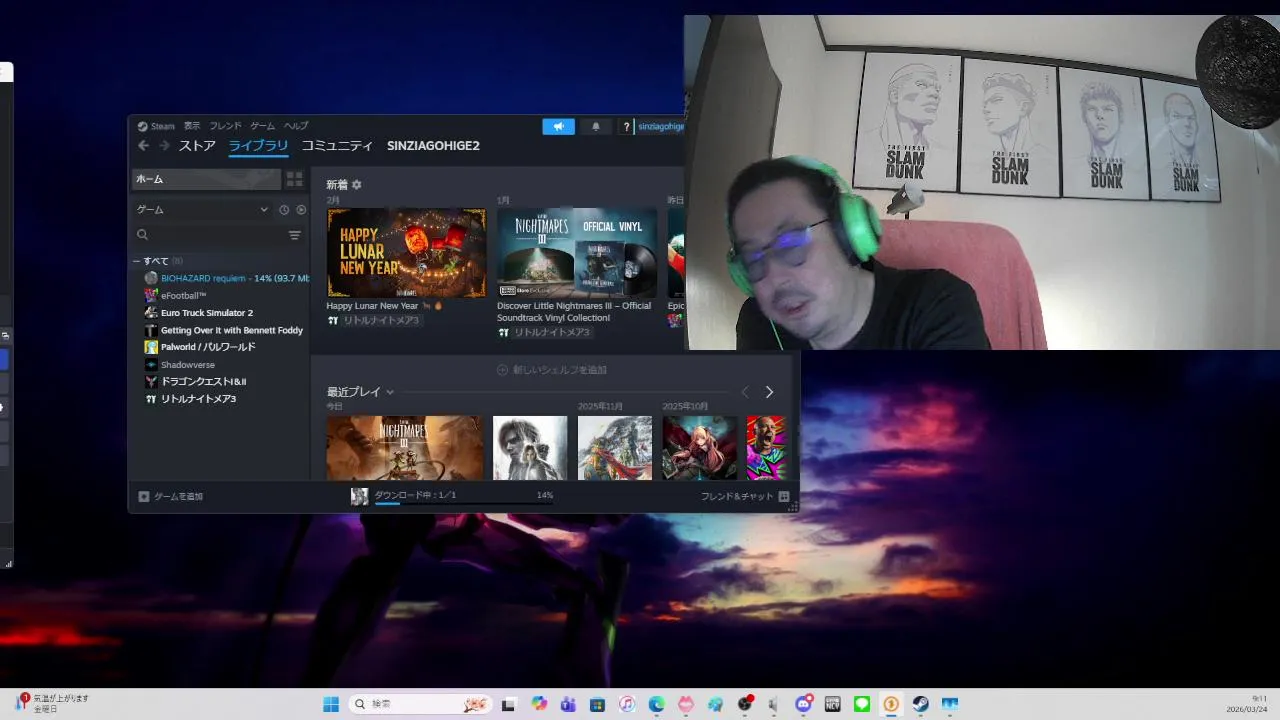
Task: Switch to the コミュニティ tab
Action: coord(337,146)
